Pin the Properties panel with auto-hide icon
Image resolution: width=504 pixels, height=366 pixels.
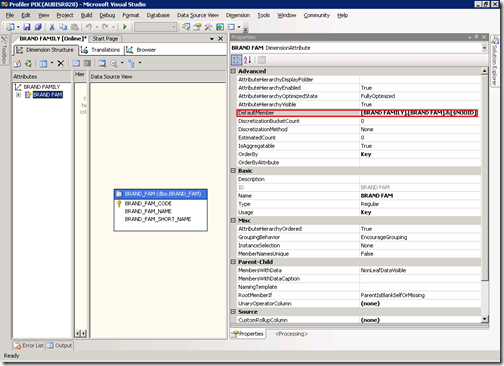click(476, 37)
